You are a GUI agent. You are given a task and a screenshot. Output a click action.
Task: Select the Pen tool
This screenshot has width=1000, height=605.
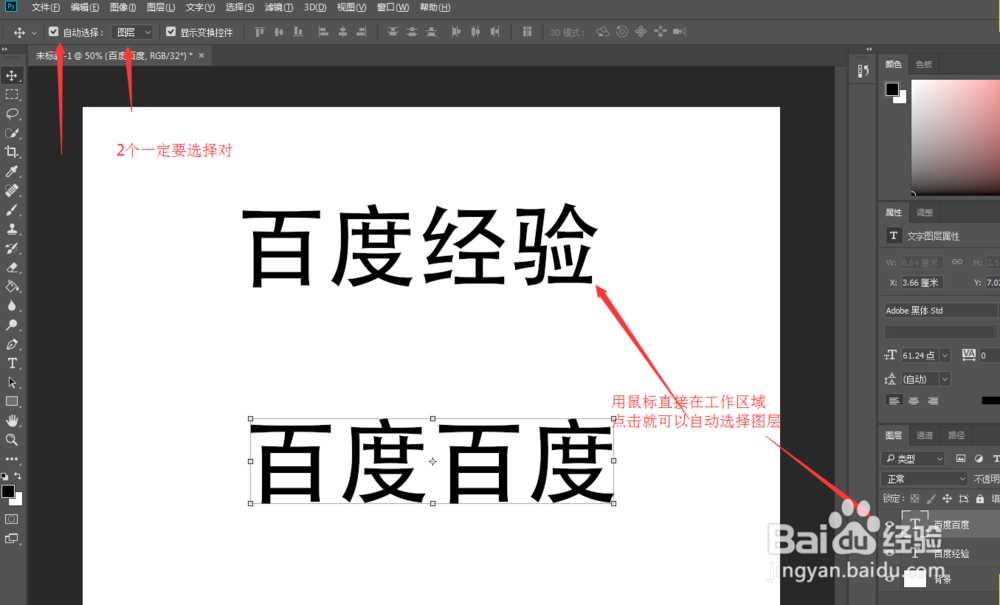[x=11, y=344]
